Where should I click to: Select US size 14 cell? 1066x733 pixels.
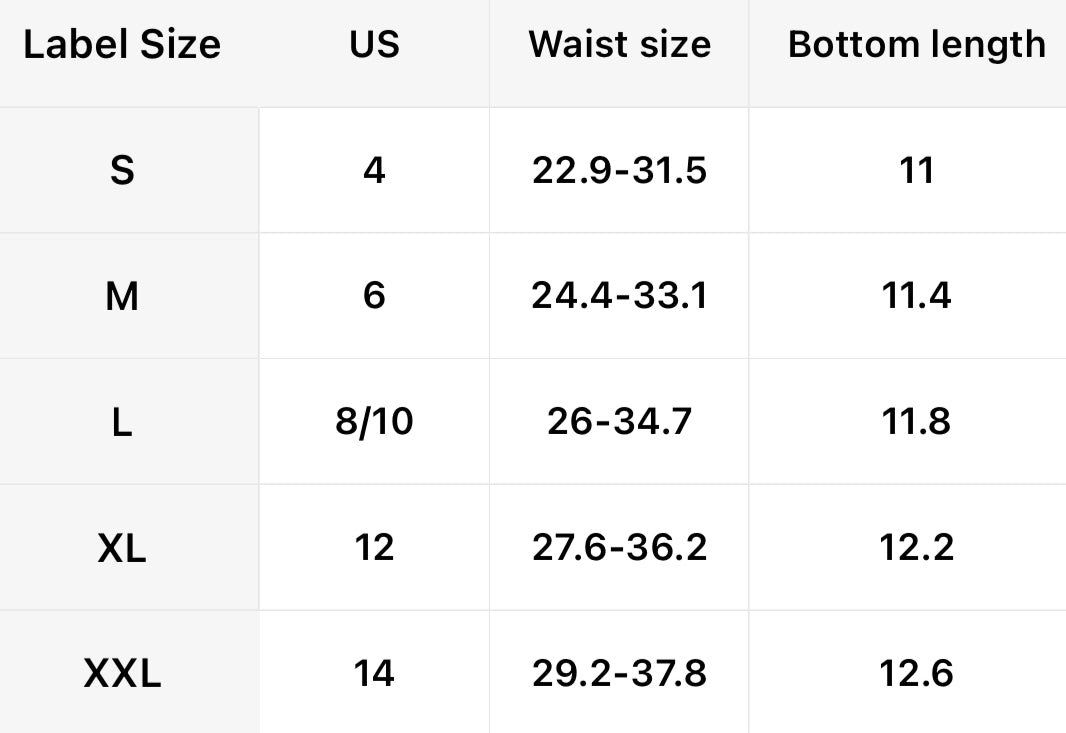[374, 674]
